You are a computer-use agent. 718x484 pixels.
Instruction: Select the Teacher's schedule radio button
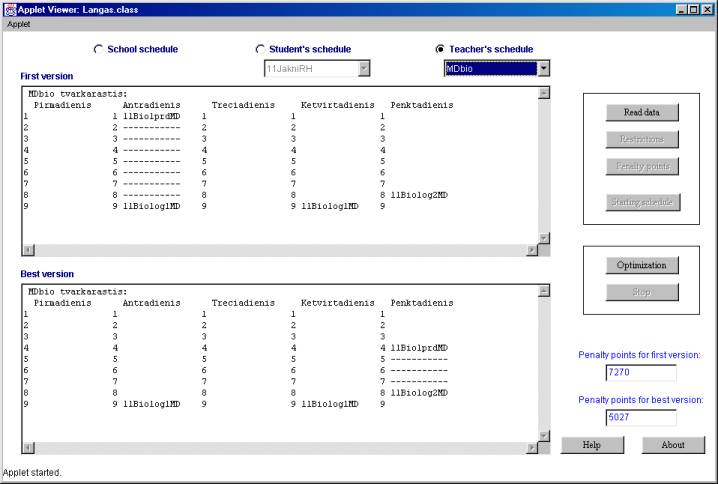[x=440, y=49]
